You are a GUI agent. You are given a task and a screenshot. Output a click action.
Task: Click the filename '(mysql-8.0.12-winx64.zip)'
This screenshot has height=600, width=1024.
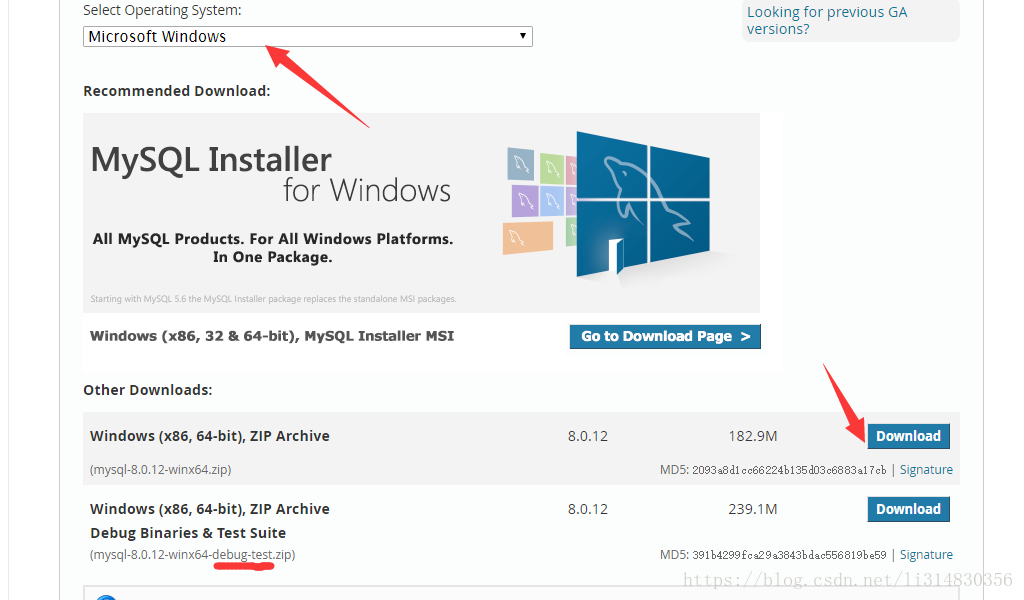click(161, 469)
